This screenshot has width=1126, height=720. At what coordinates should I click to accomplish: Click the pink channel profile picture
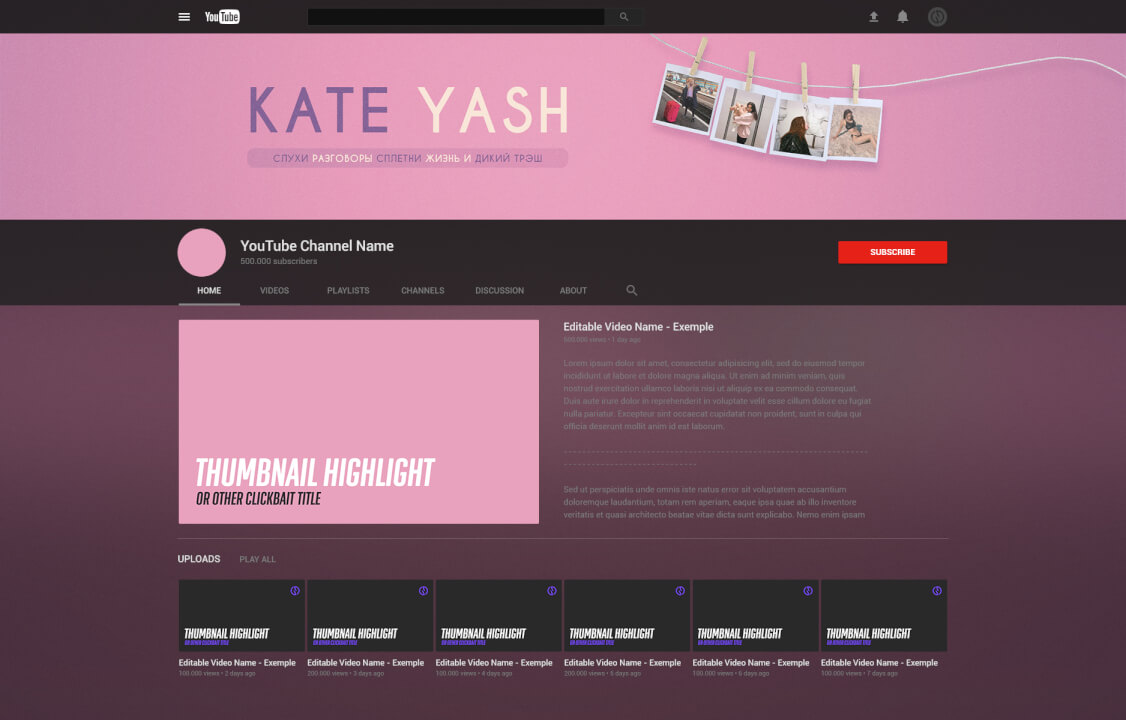point(202,252)
